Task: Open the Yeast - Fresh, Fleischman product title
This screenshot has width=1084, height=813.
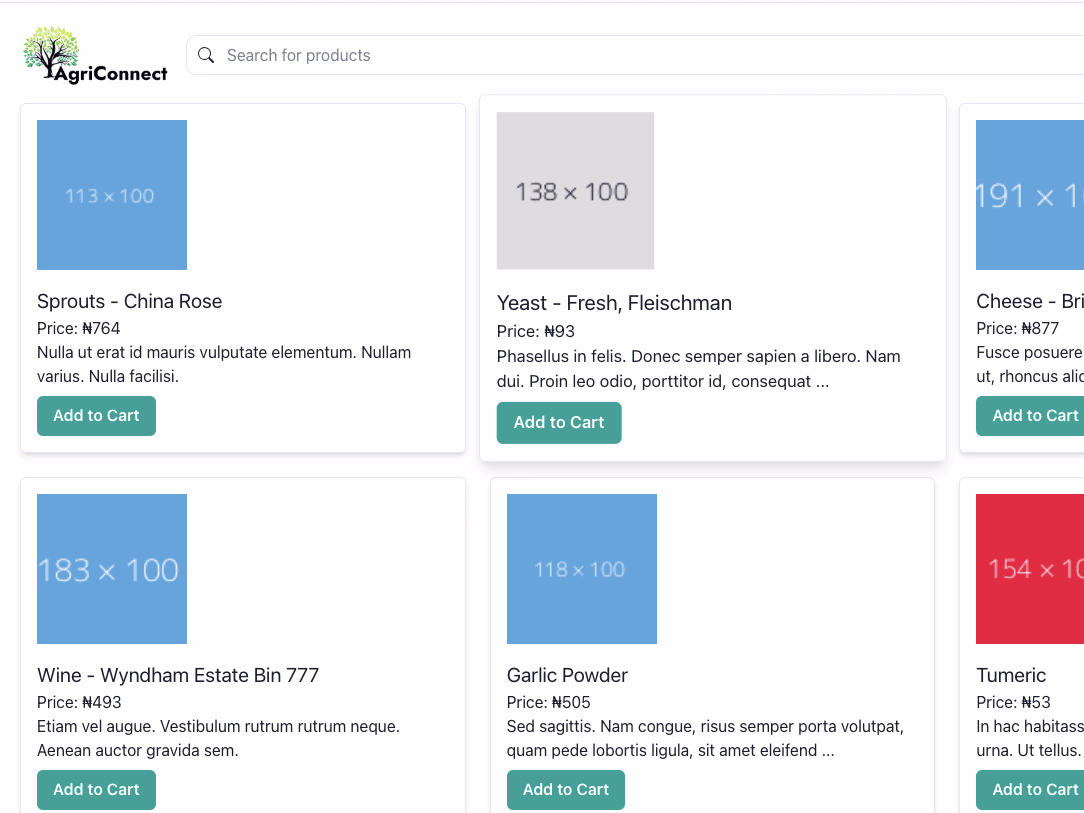Action: coord(614,303)
